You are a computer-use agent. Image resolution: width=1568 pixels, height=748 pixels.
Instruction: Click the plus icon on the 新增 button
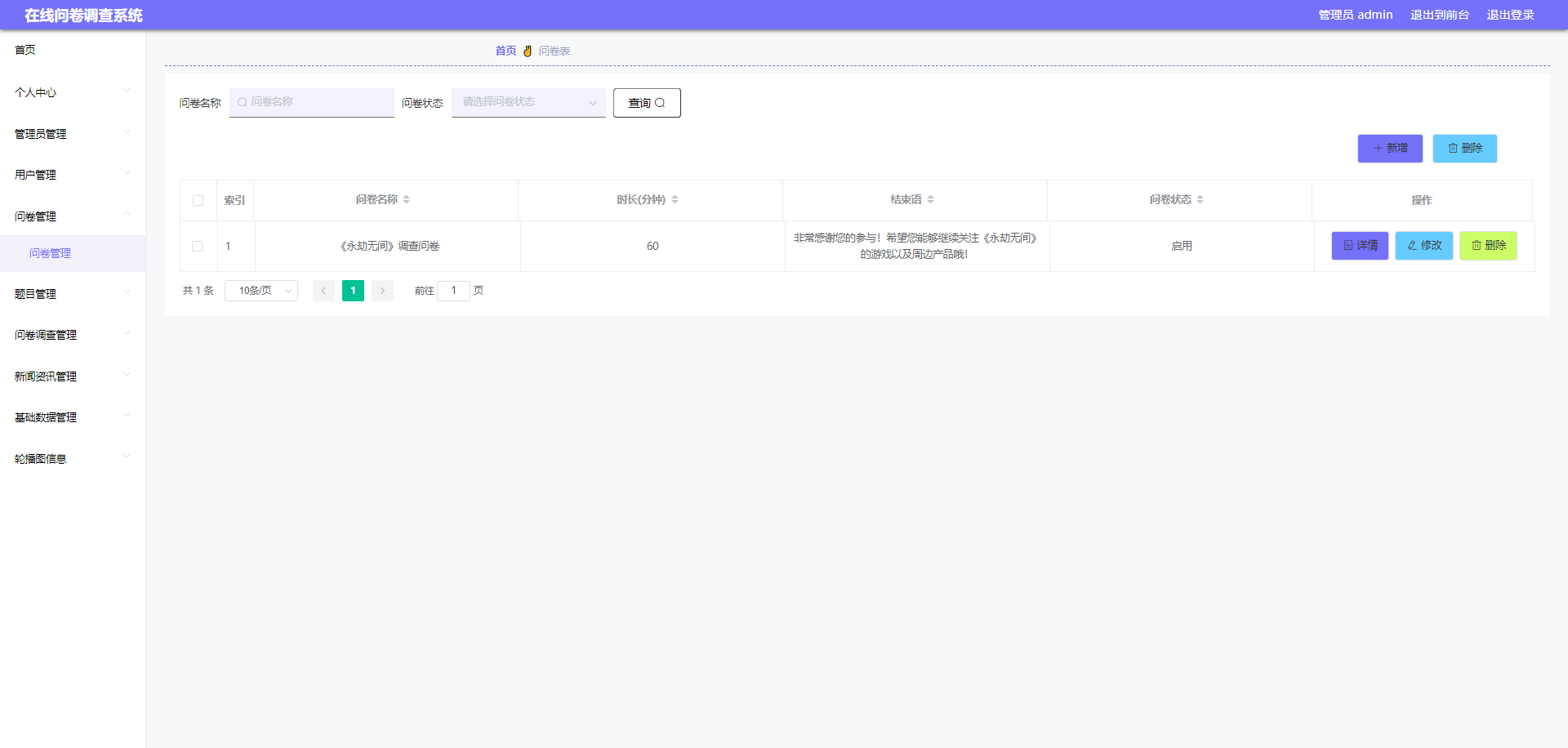pyautogui.click(x=1379, y=148)
